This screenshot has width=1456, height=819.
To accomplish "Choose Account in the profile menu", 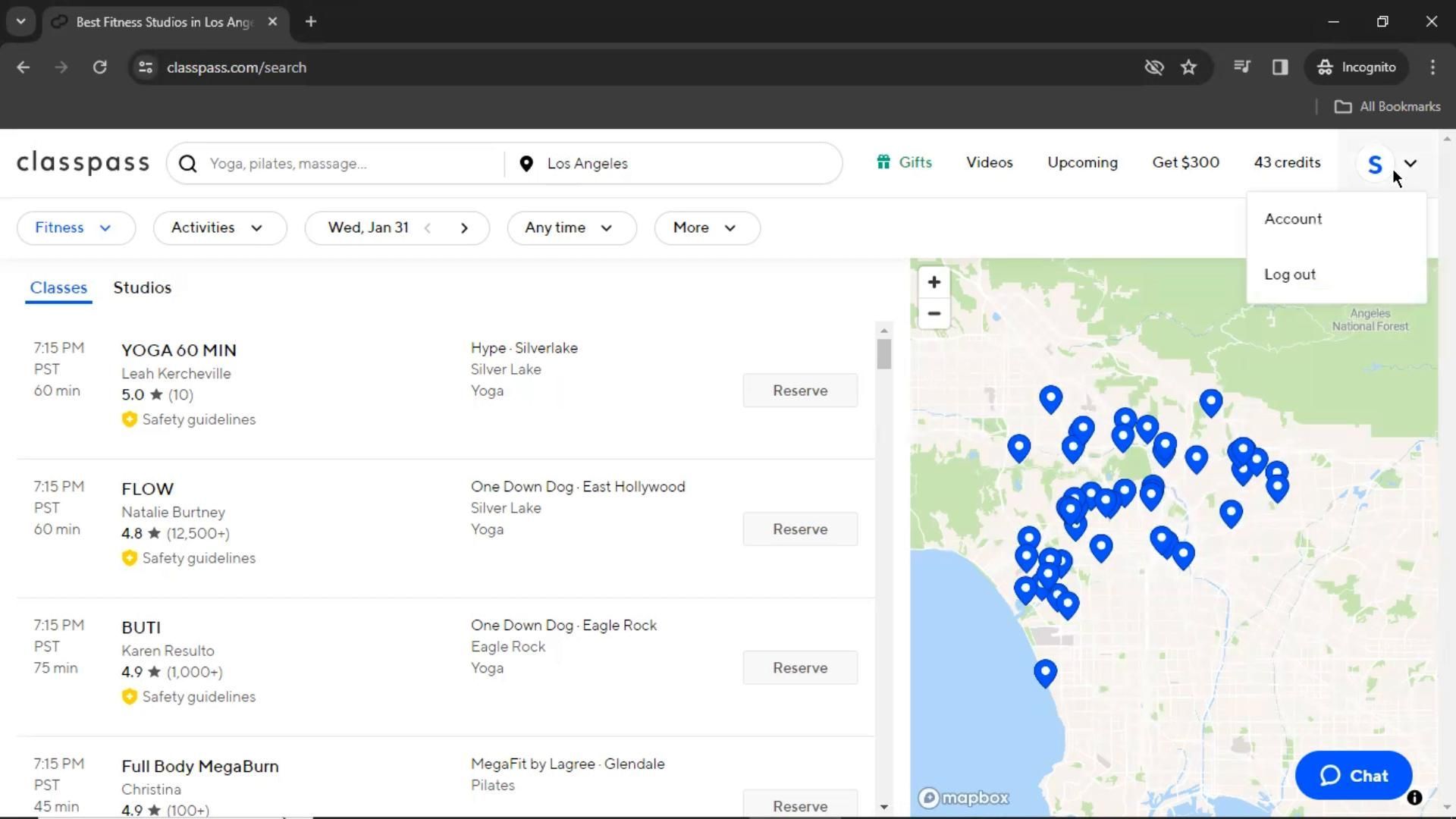I will pyautogui.click(x=1293, y=219).
